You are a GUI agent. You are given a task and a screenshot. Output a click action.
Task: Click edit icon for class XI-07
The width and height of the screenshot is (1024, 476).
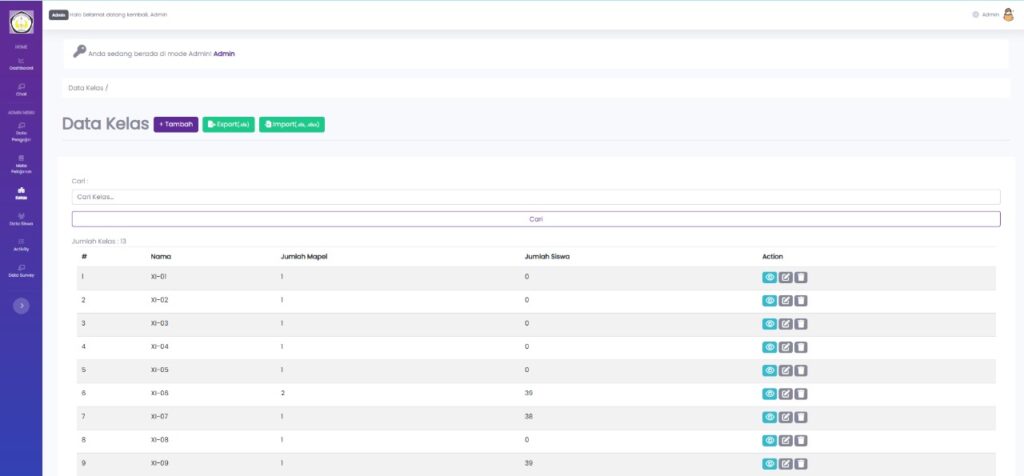point(786,417)
